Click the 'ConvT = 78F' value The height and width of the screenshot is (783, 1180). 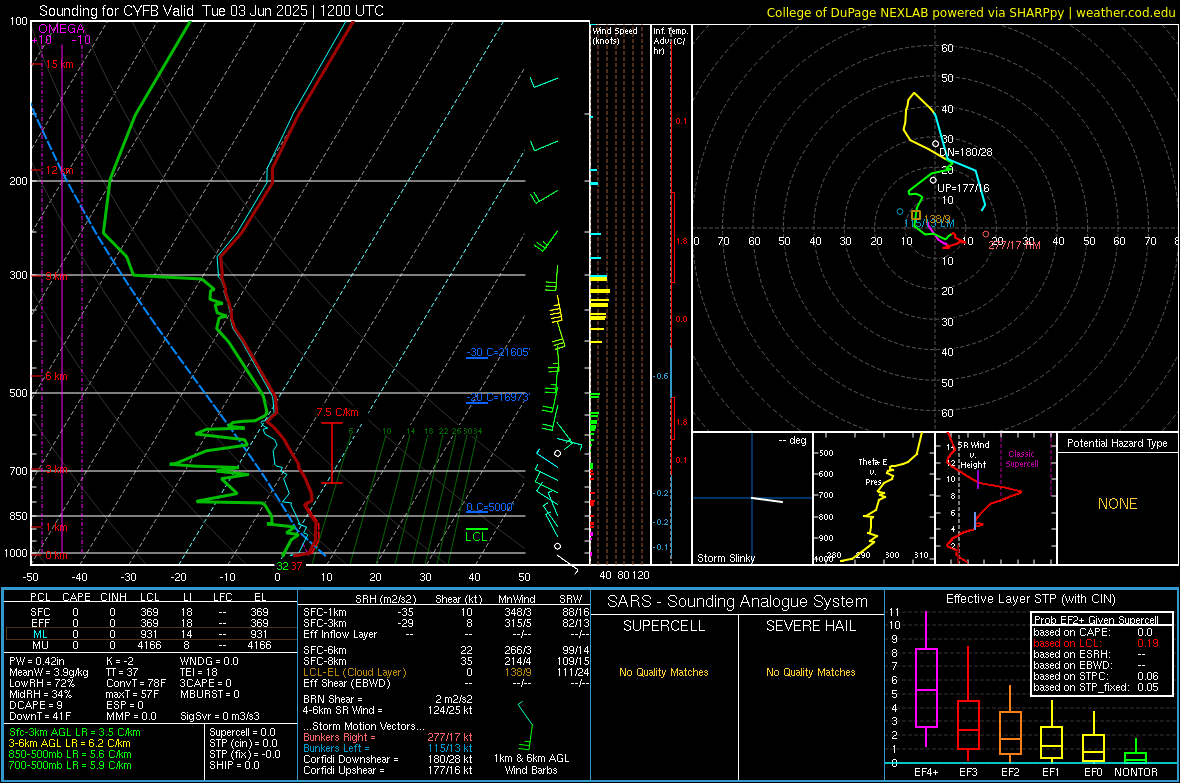coord(136,683)
